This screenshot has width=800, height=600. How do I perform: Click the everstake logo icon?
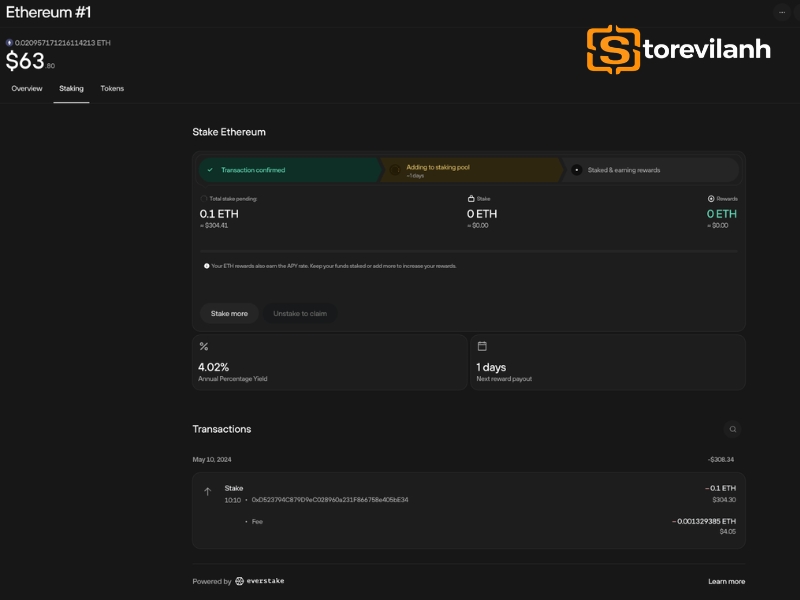coord(239,581)
